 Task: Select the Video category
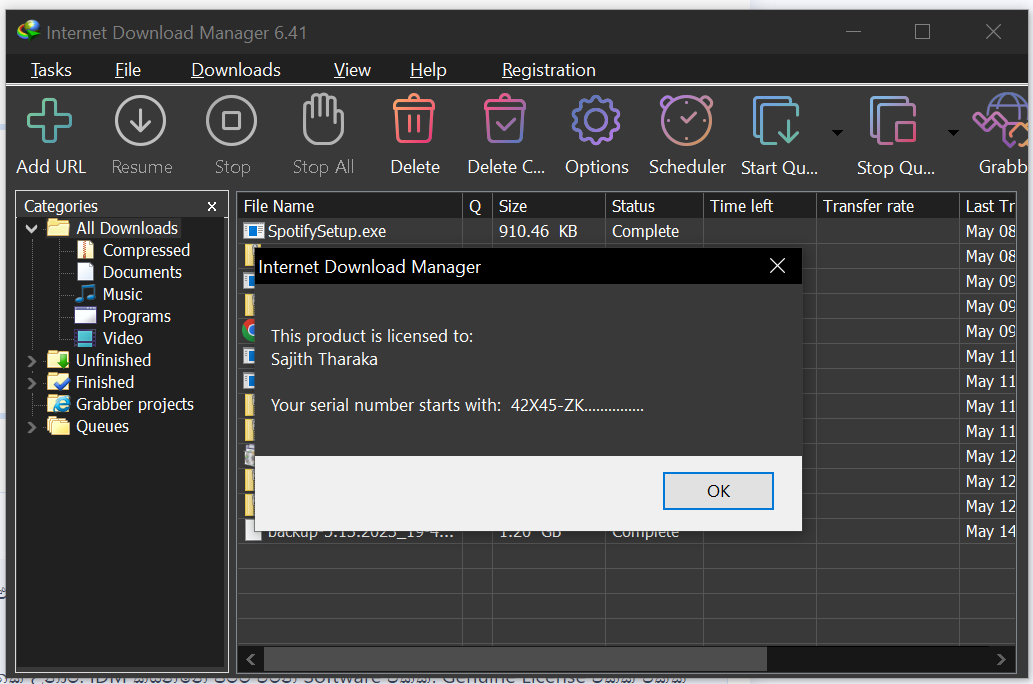(x=123, y=338)
